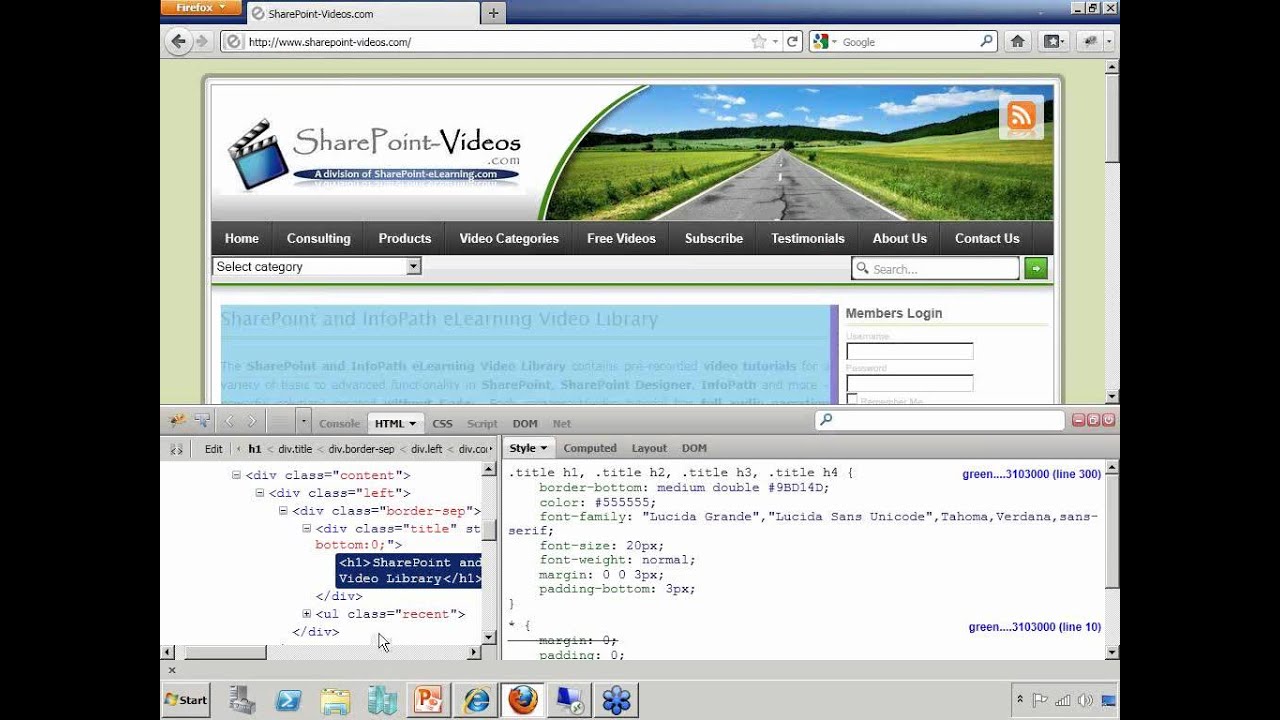Click the Username field in Members Login

(x=909, y=352)
